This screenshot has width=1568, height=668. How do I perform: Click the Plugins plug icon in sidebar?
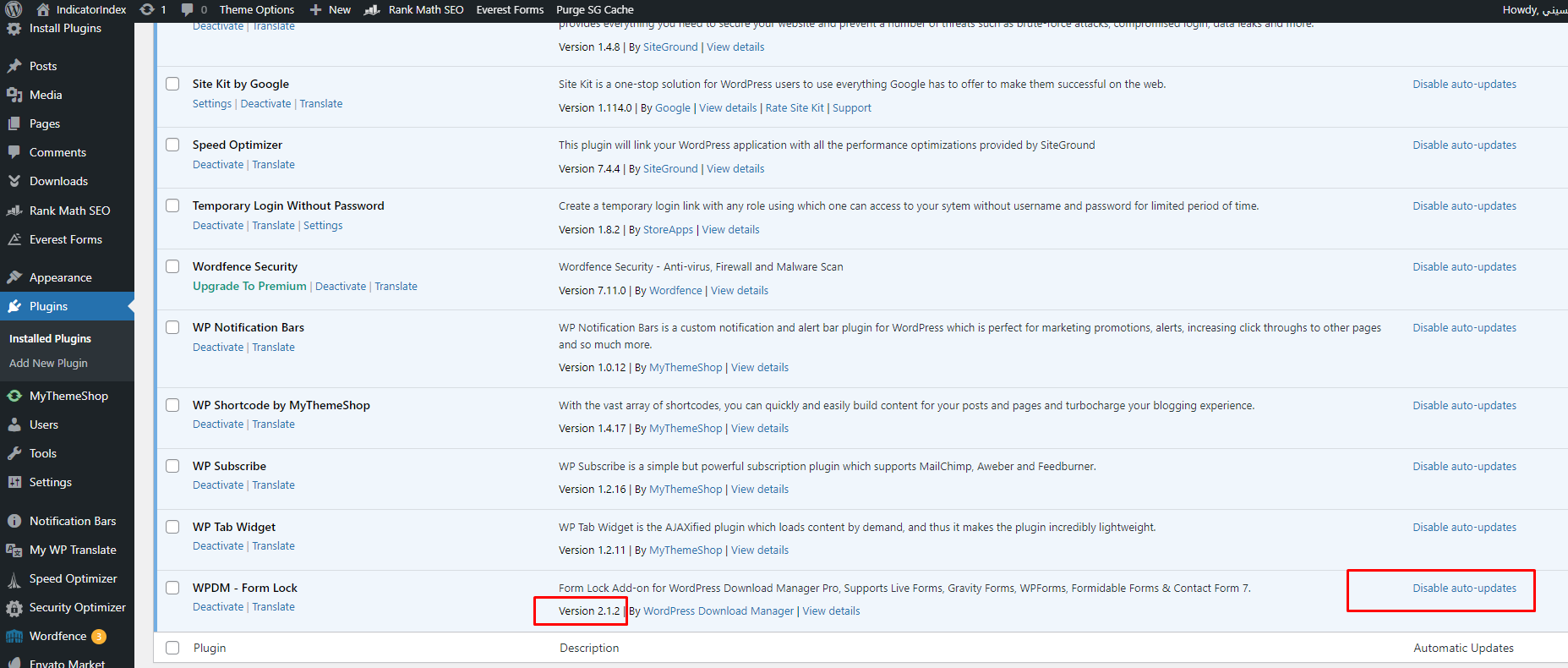[x=14, y=306]
